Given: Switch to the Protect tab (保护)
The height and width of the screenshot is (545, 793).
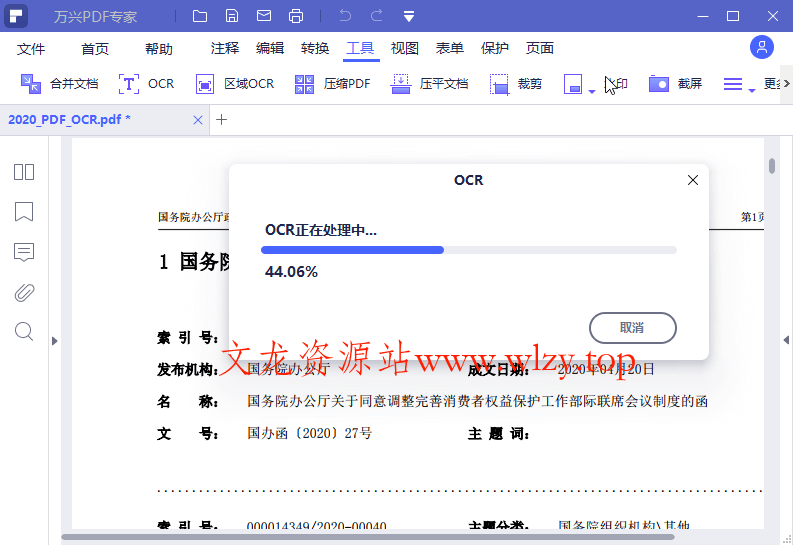Looking at the screenshot, I should pyautogui.click(x=495, y=48).
